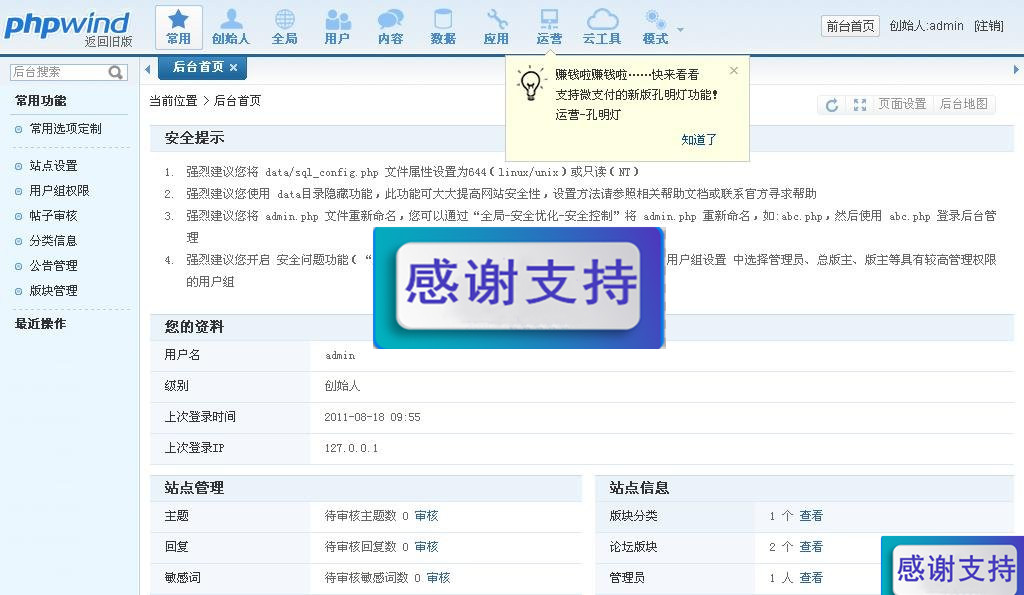Screen dimensions: 1024x595
Task: Click the lightbulb icon in the popup
Action: click(x=530, y=84)
